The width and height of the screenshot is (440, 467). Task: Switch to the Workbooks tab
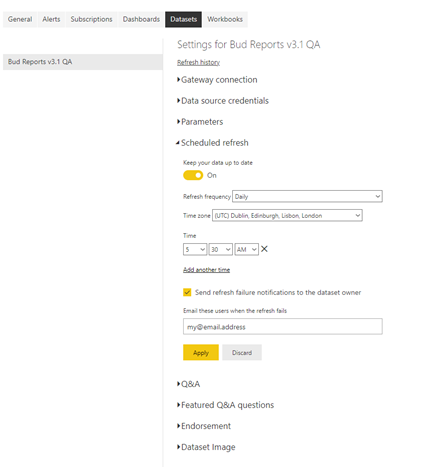(x=225, y=19)
